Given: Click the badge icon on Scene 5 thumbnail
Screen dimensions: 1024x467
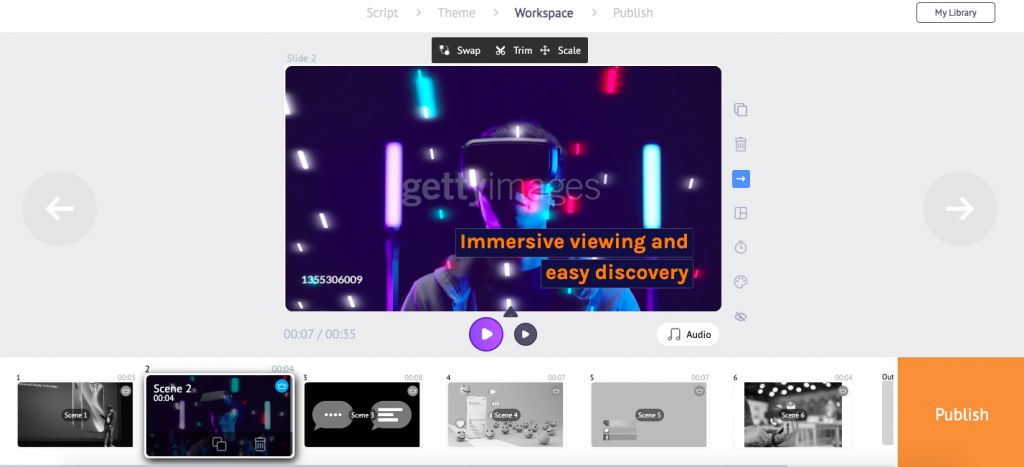Looking at the screenshot, I should coord(699,391).
